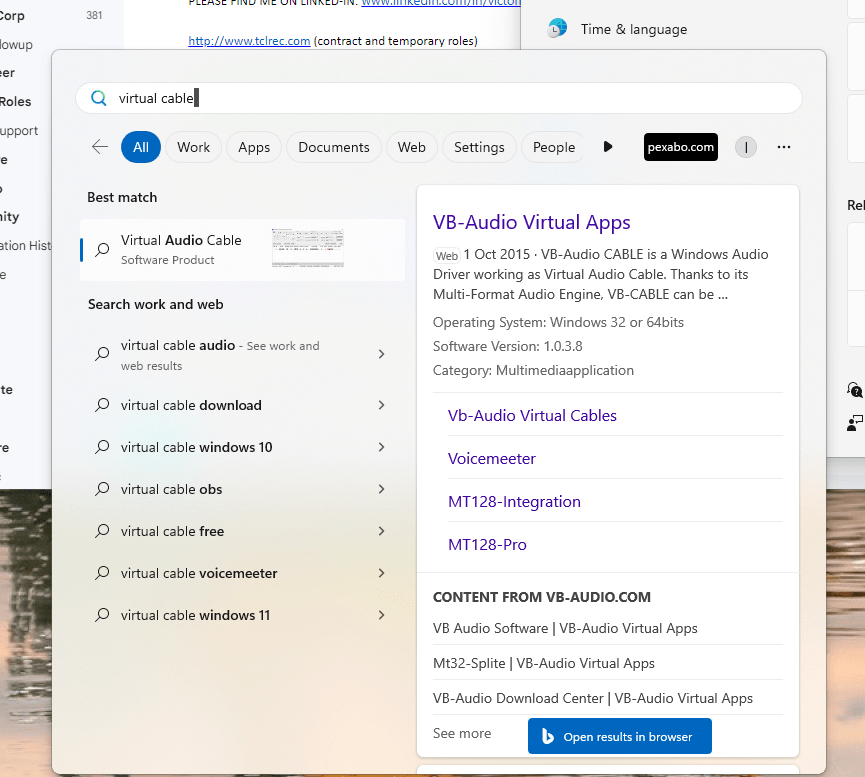
Task: Open the MT128-Integration link
Action: pos(514,502)
